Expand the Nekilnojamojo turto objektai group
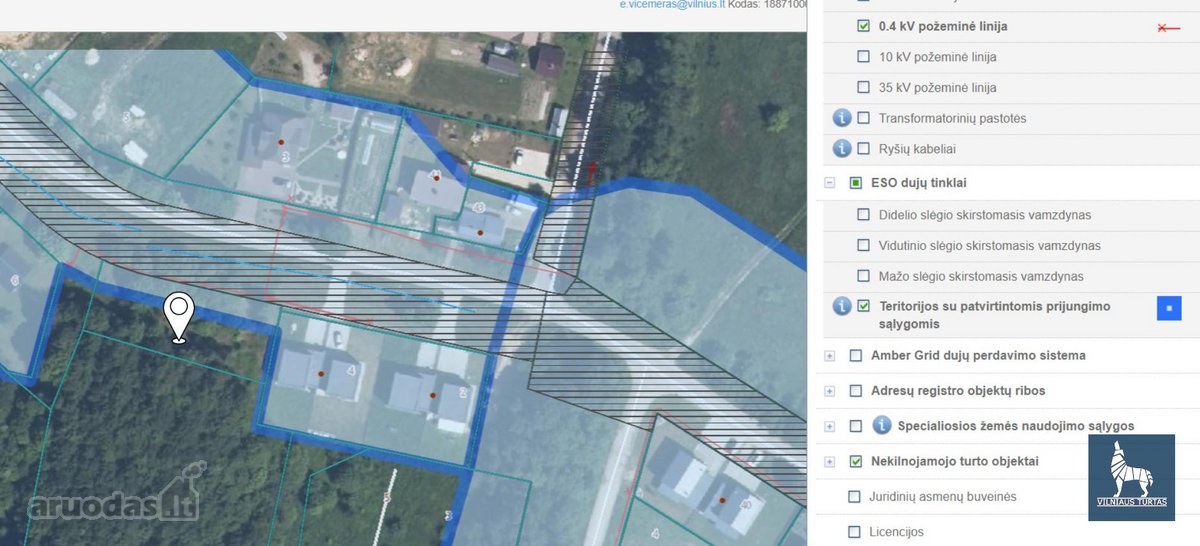 point(829,462)
